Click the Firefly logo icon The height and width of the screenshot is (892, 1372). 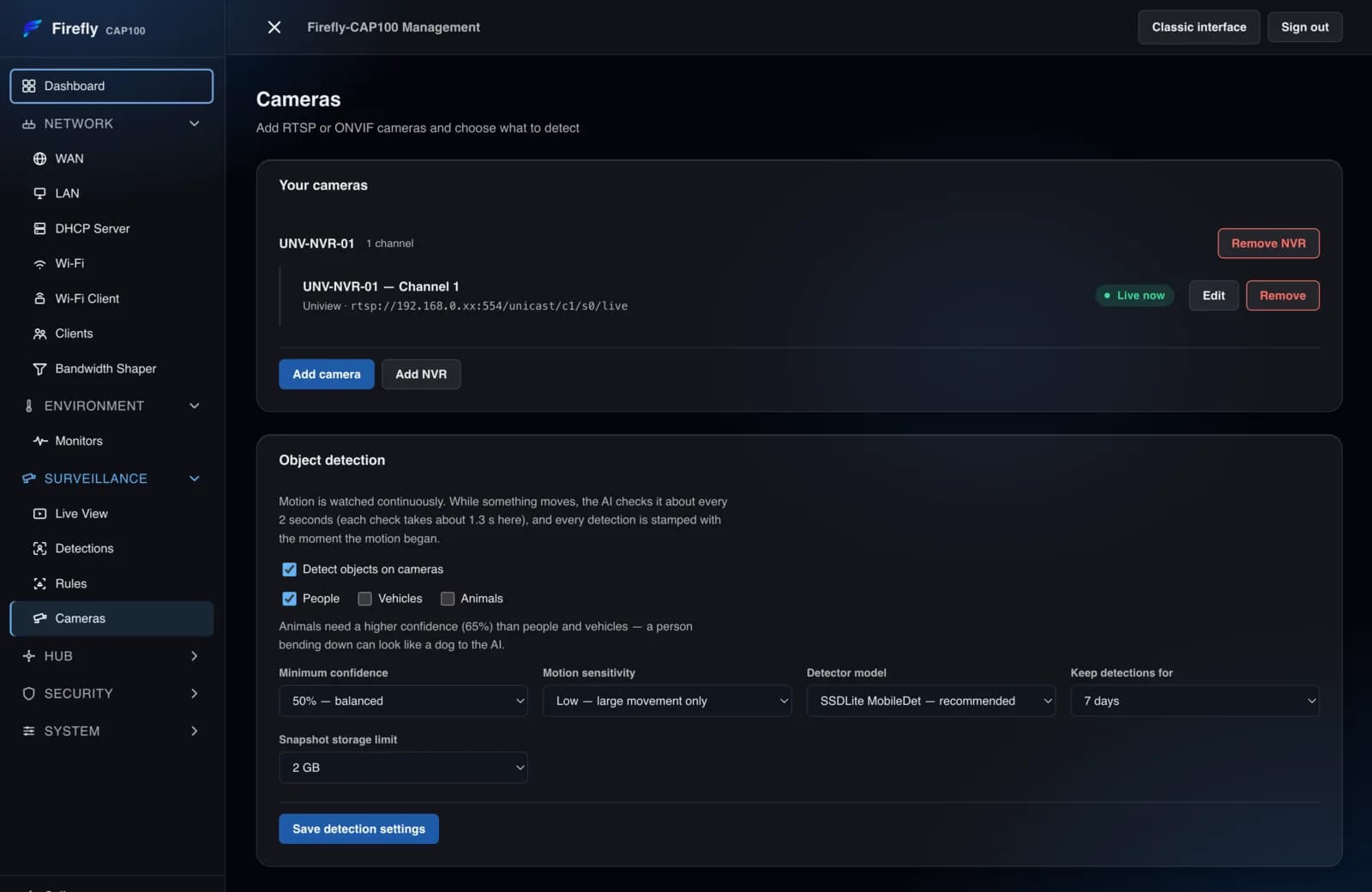click(x=33, y=28)
